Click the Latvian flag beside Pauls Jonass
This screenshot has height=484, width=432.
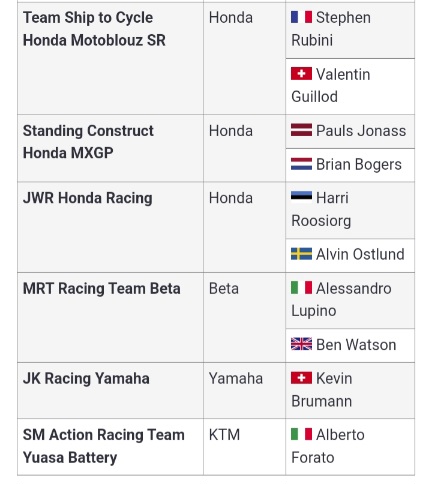(301, 130)
